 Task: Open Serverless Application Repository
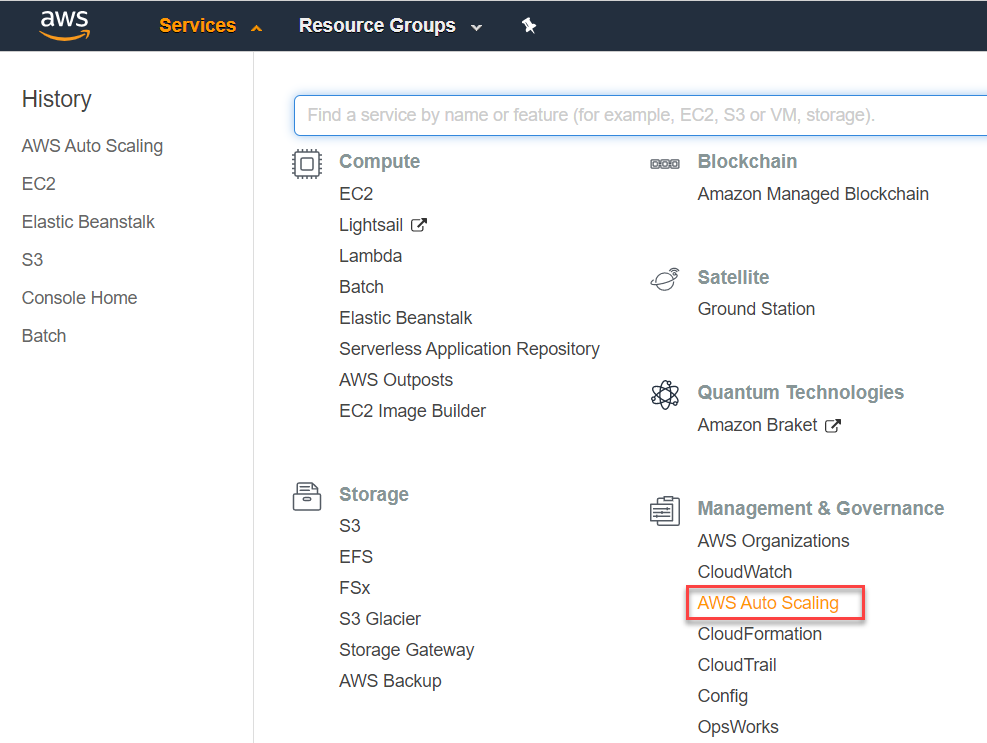[470, 349]
